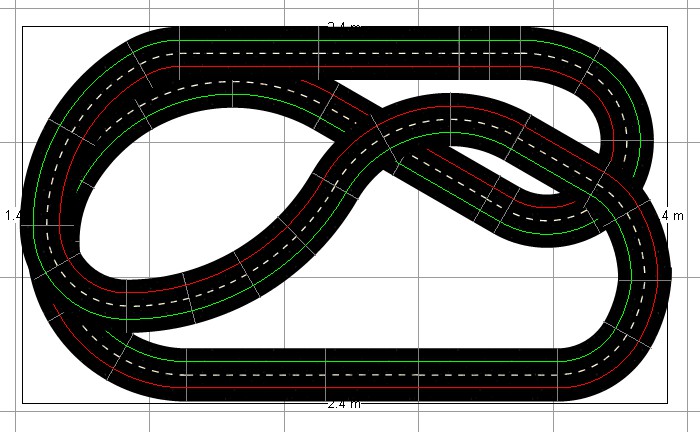This screenshot has width=700, height=432.
Task: Click the "2.4 m" label below the track
Action: click(x=344, y=405)
